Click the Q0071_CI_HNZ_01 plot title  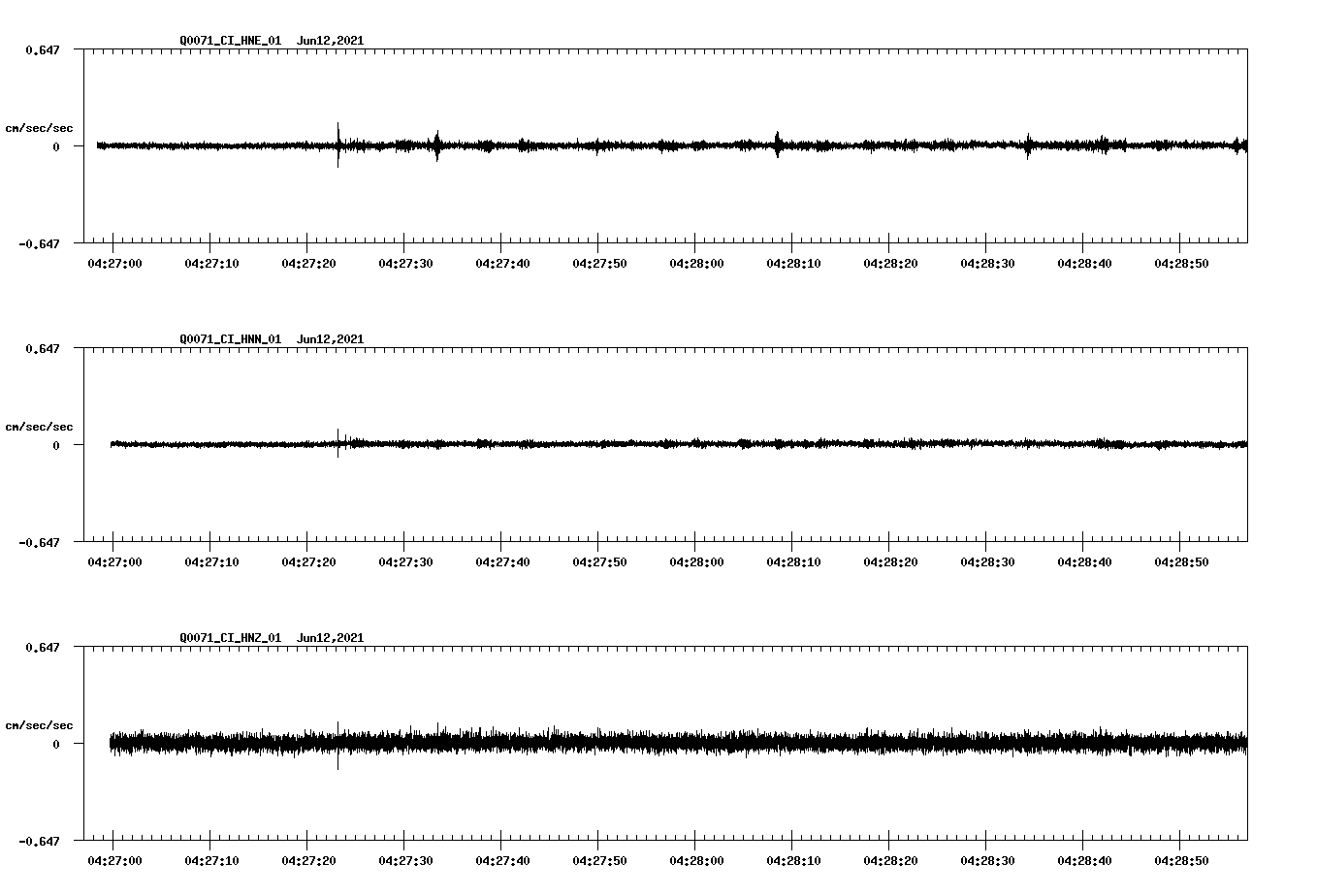[231, 638]
